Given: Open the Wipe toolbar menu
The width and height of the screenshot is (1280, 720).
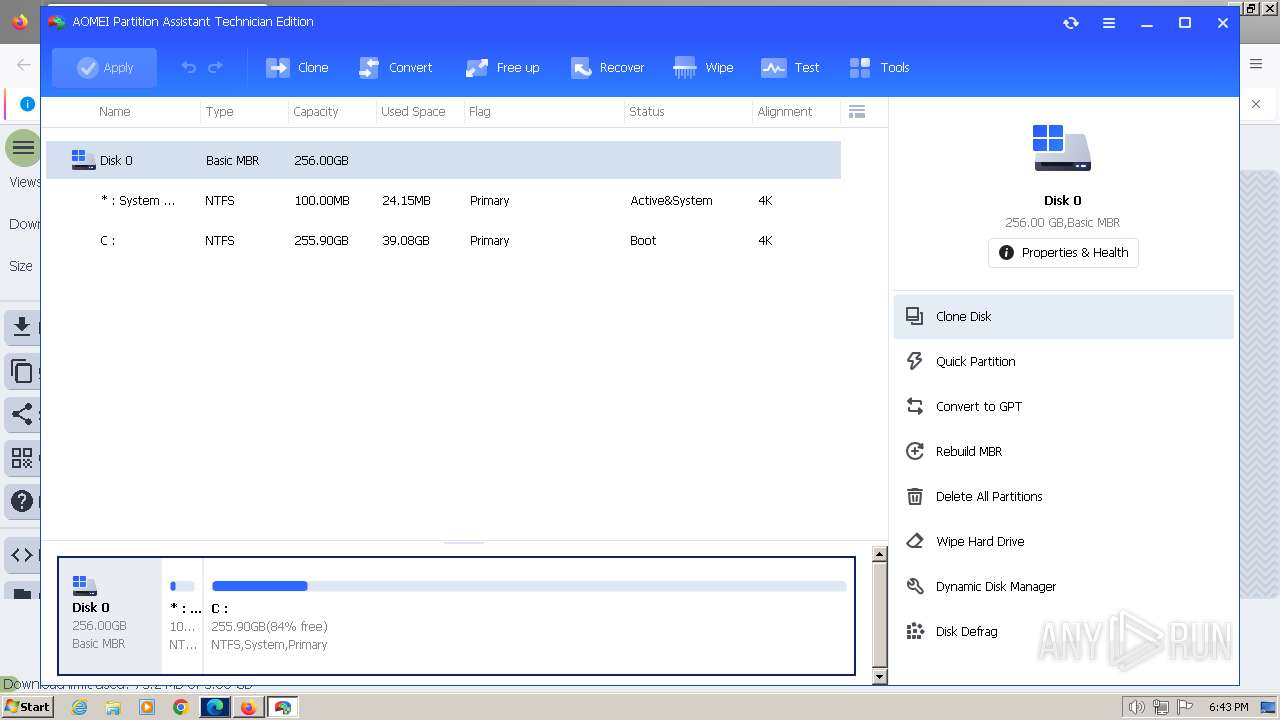Looking at the screenshot, I should click(703, 67).
